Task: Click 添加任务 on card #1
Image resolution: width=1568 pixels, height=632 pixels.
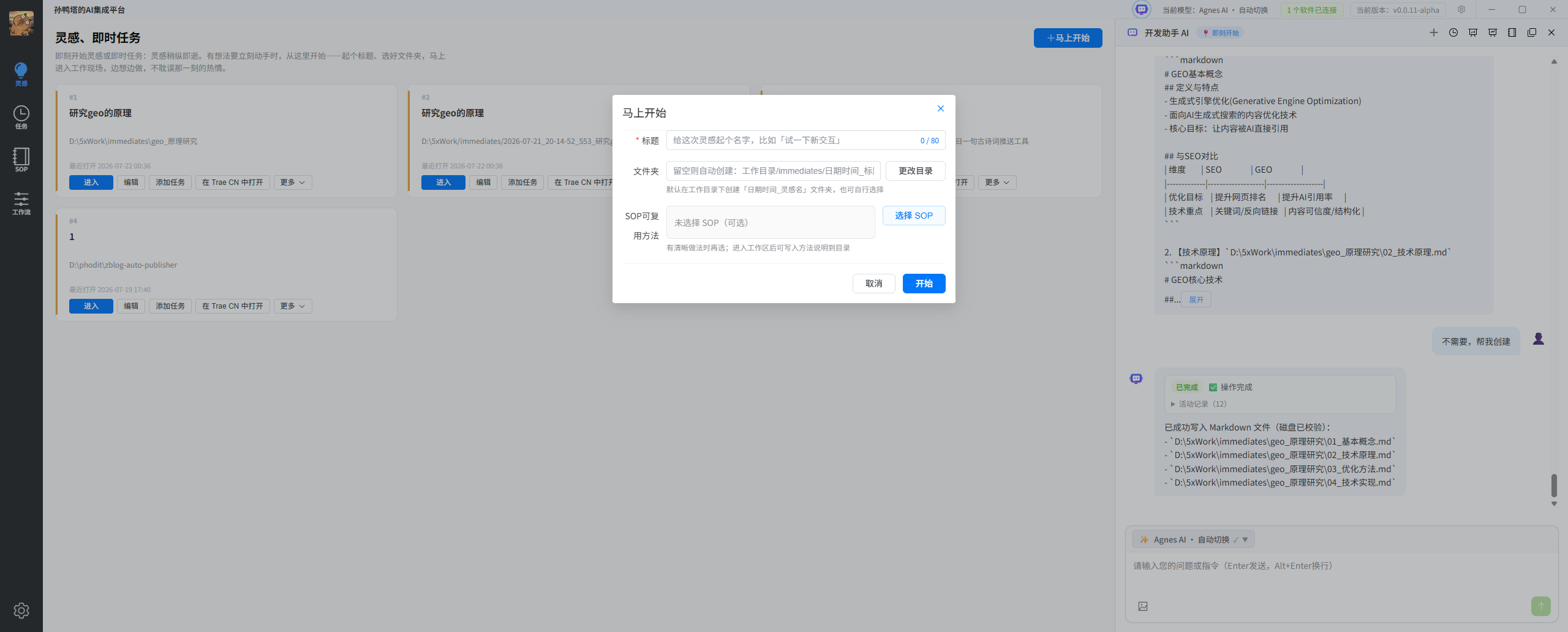Action: point(170,182)
